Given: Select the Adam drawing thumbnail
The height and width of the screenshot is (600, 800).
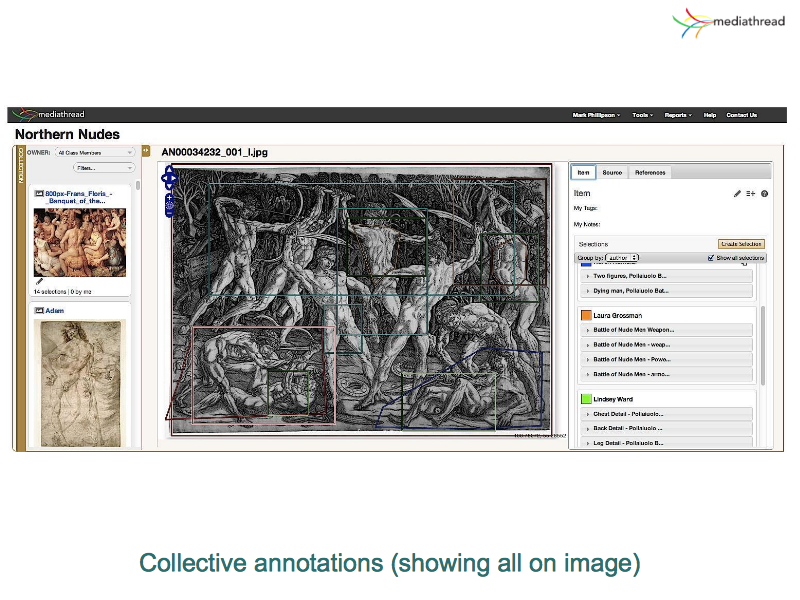Looking at the screenshot, I should 79,382.
